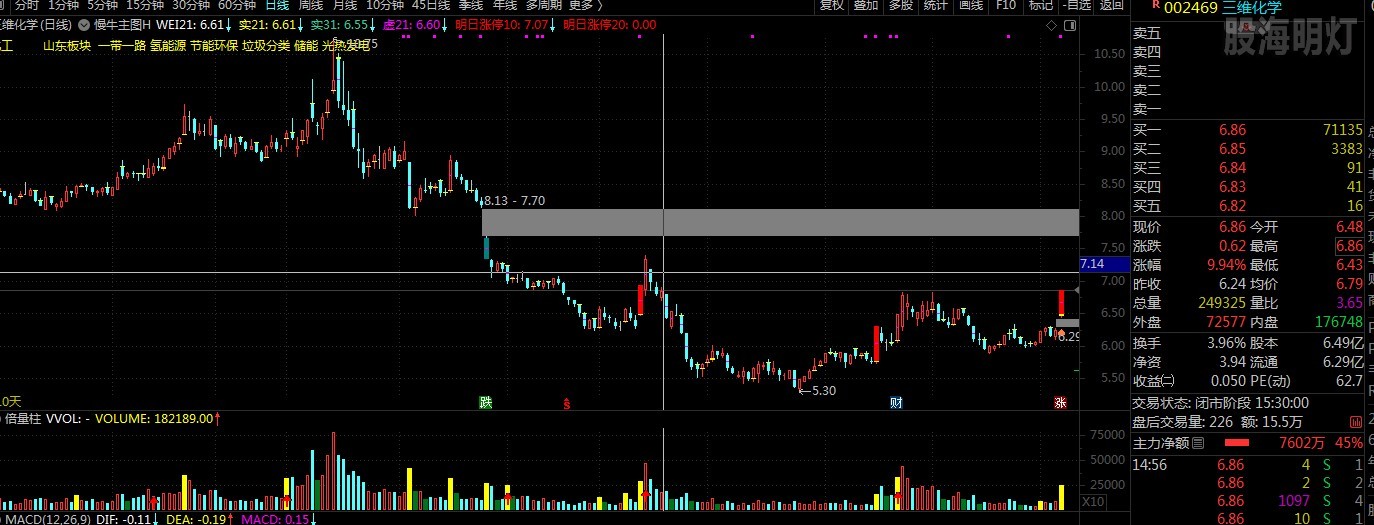Click the 储能 concept tag

click(306, 45)
